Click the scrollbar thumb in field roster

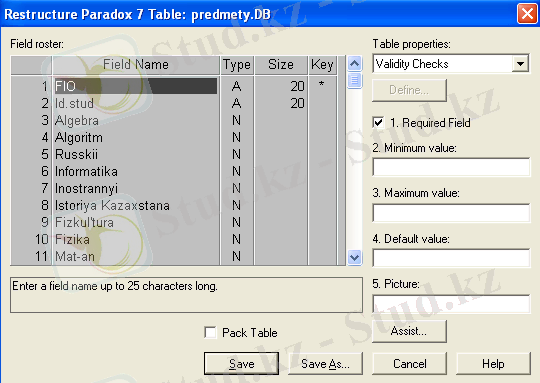coord(354,80)
